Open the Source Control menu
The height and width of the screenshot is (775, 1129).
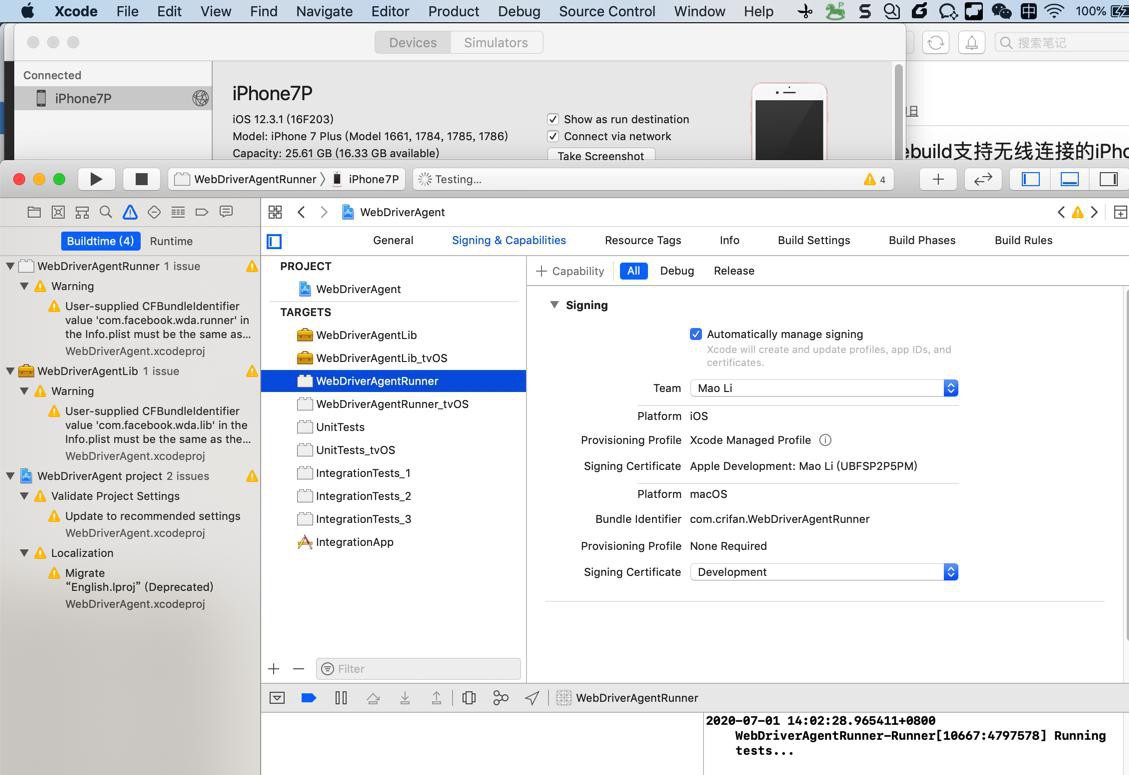(607, 12)
